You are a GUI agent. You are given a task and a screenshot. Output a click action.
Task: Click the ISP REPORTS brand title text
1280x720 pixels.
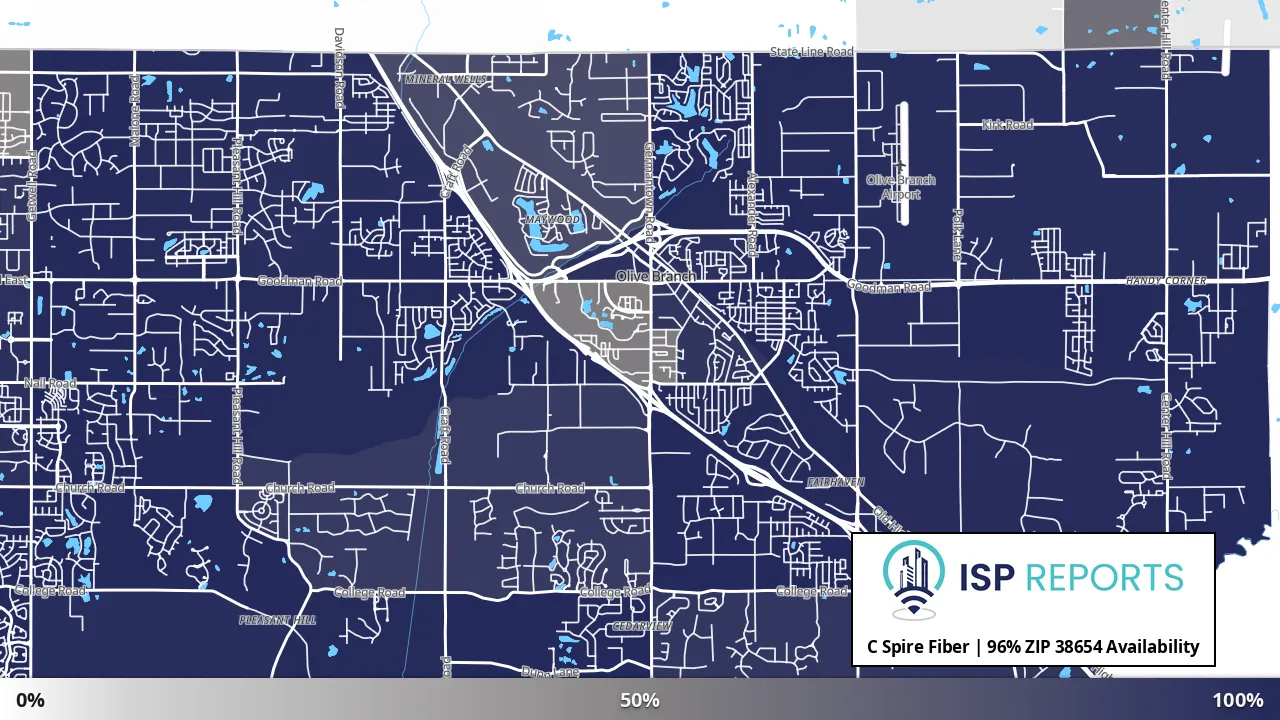coord(1071,578)
